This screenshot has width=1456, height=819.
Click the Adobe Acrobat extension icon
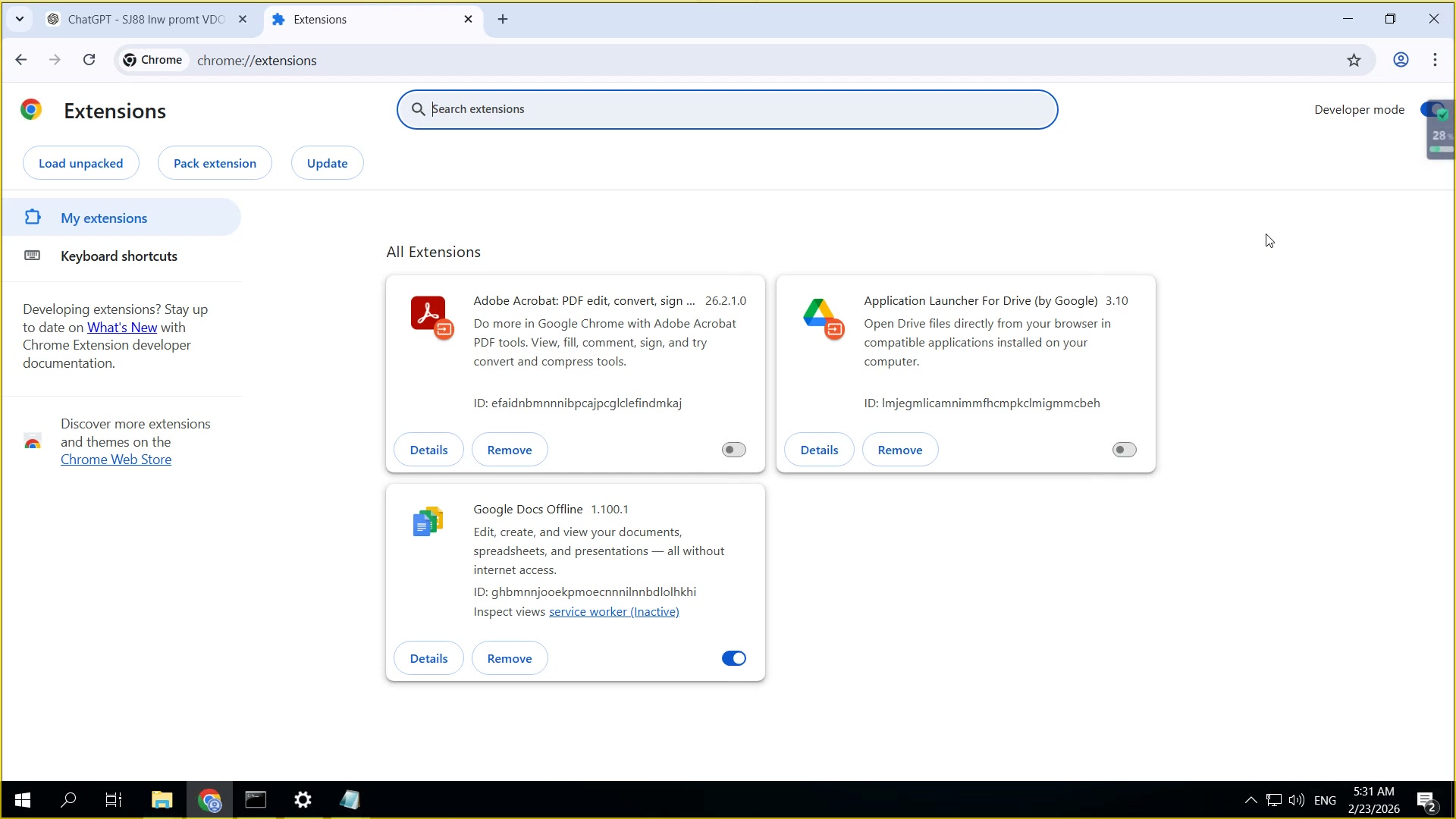tap(430, 317)
